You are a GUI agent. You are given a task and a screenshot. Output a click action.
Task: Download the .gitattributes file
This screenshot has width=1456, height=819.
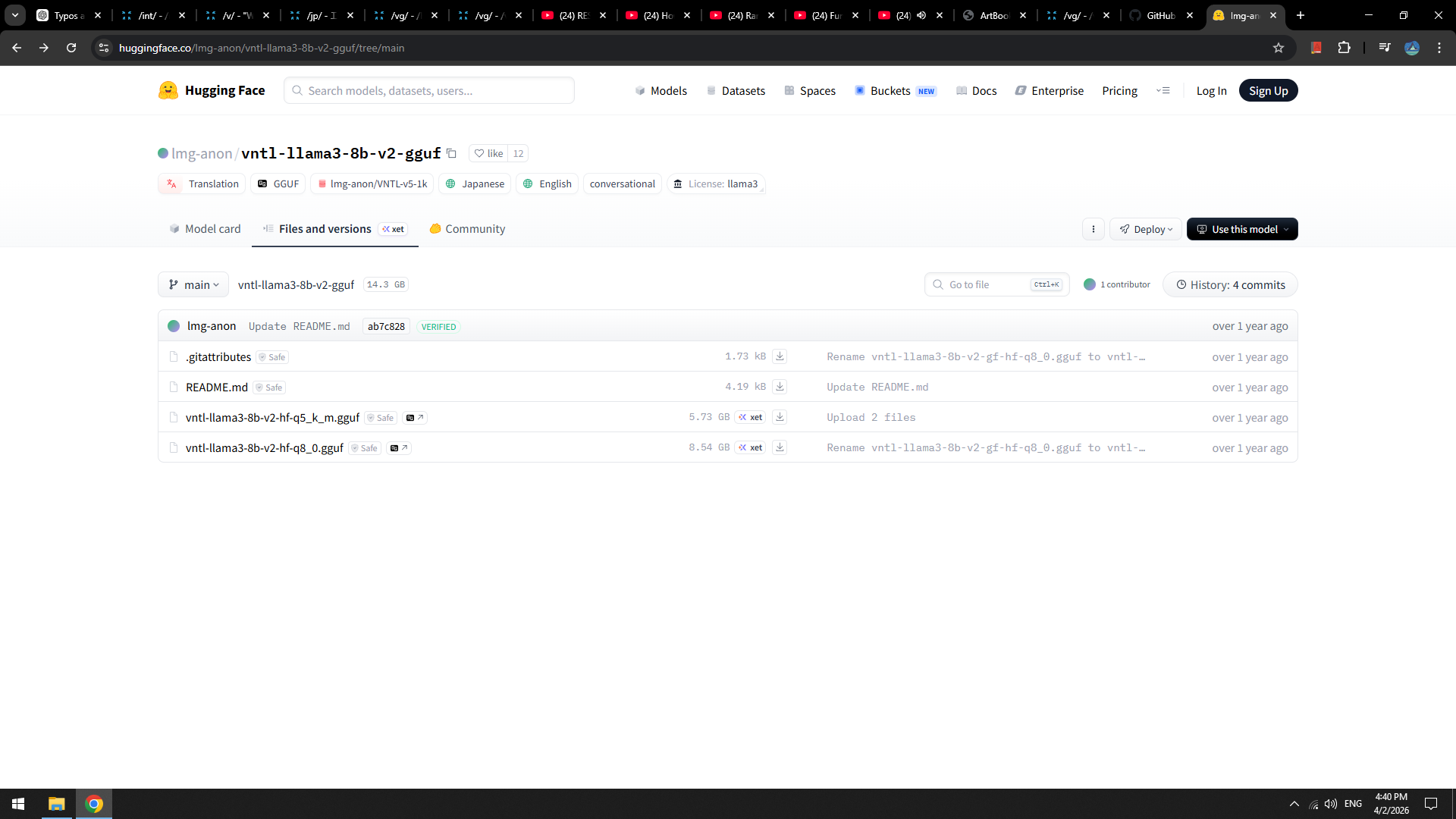click(780, 356)
